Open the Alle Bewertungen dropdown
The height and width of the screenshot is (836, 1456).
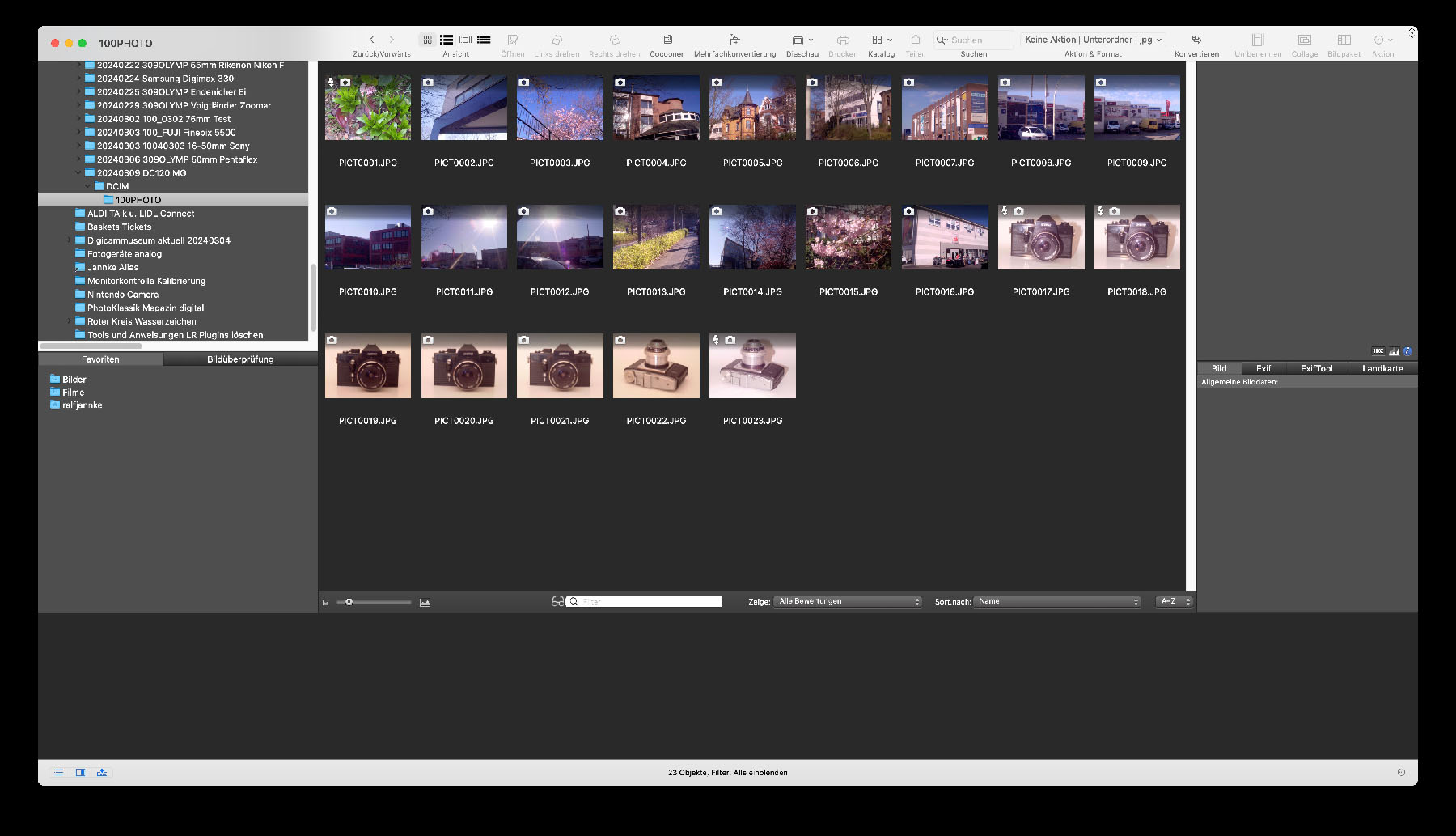click(x=848, y=601)
